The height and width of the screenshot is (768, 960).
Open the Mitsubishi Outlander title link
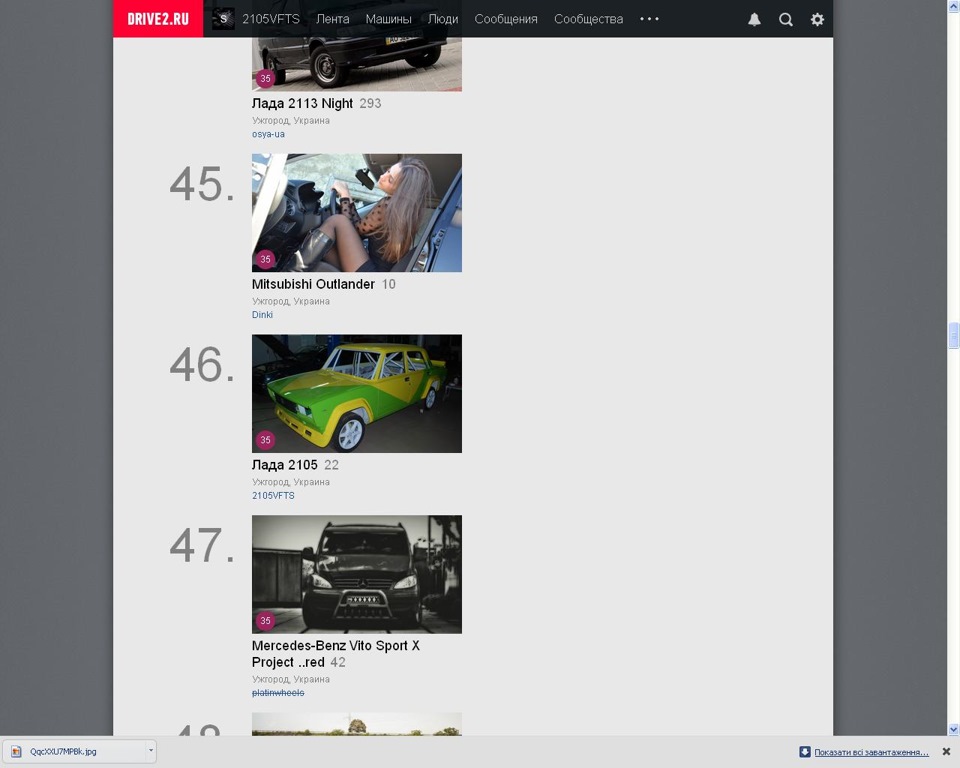coord(313,284)
